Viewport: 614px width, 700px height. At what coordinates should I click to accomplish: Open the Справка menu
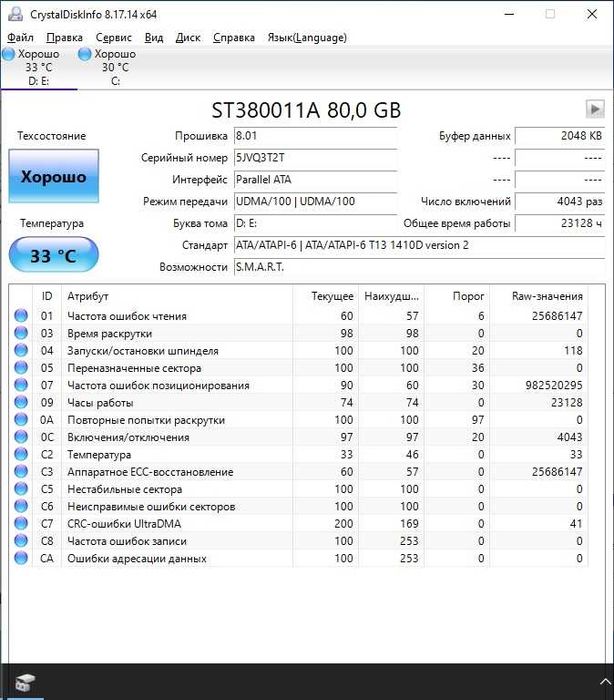coord(234,38)
